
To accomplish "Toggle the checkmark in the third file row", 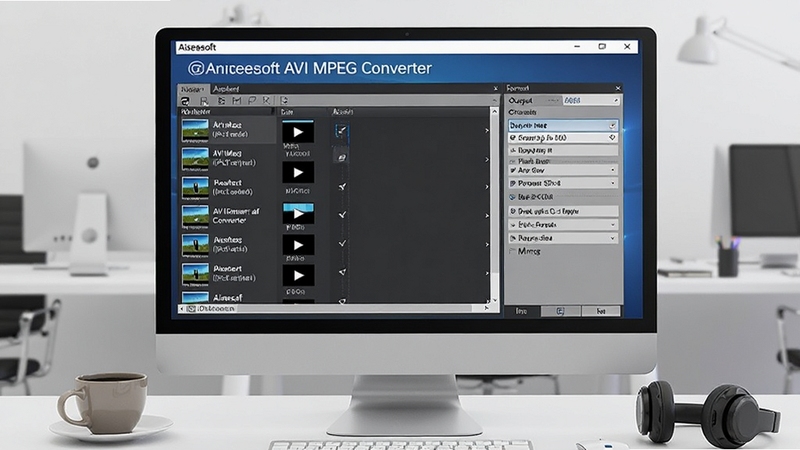I will click(342, 187).
